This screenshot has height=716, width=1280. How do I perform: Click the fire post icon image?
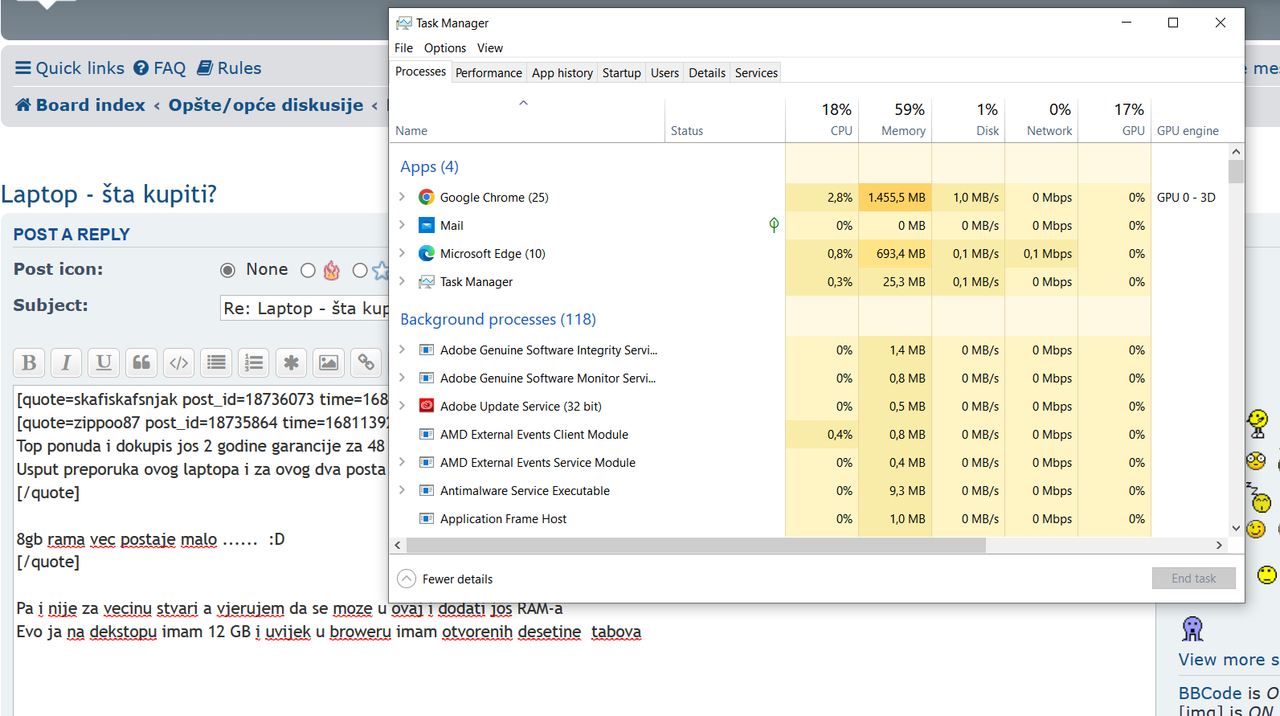pyautogui.click(x=332, y=270)
